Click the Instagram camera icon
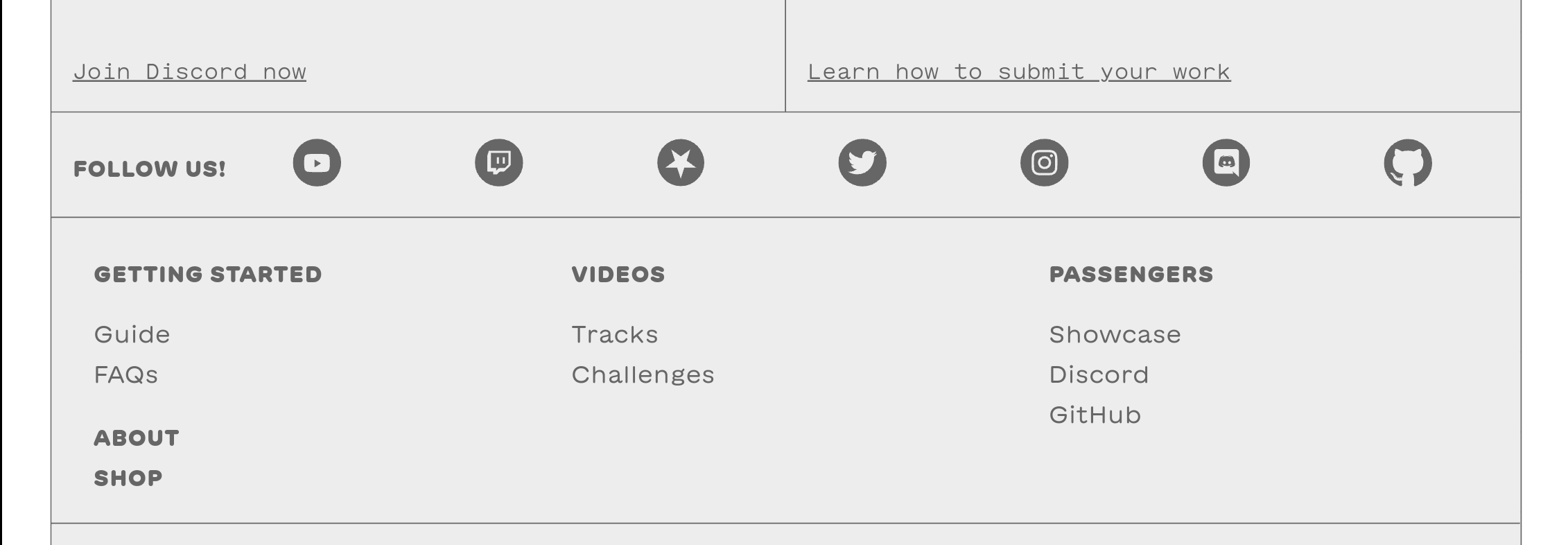Screen dimensions: 1568x545 [x=1045, y=162]
